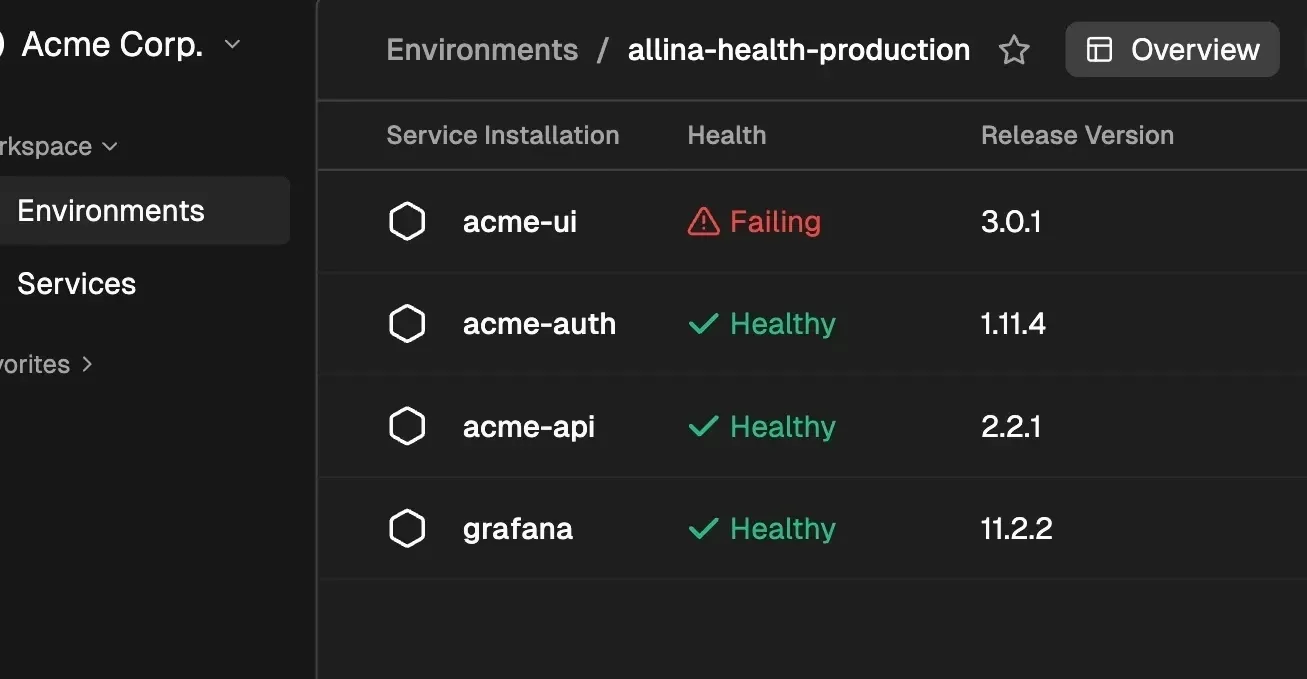Click the grafana Healthy checkmark icon

[704, 529]
